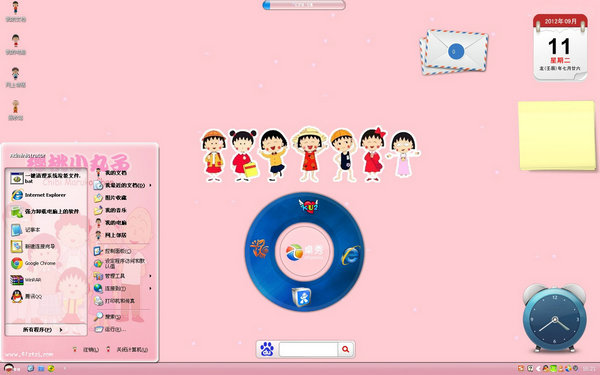This screenshot has height=375, width=600.
Task: Click the progress bar at top center
Action: (304, 5)
